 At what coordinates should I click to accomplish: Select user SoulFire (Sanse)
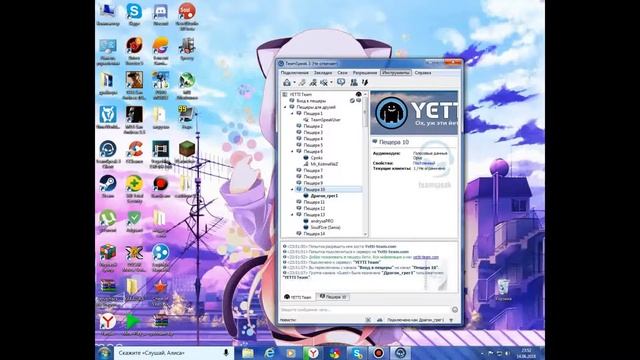(x=325, y=227)
